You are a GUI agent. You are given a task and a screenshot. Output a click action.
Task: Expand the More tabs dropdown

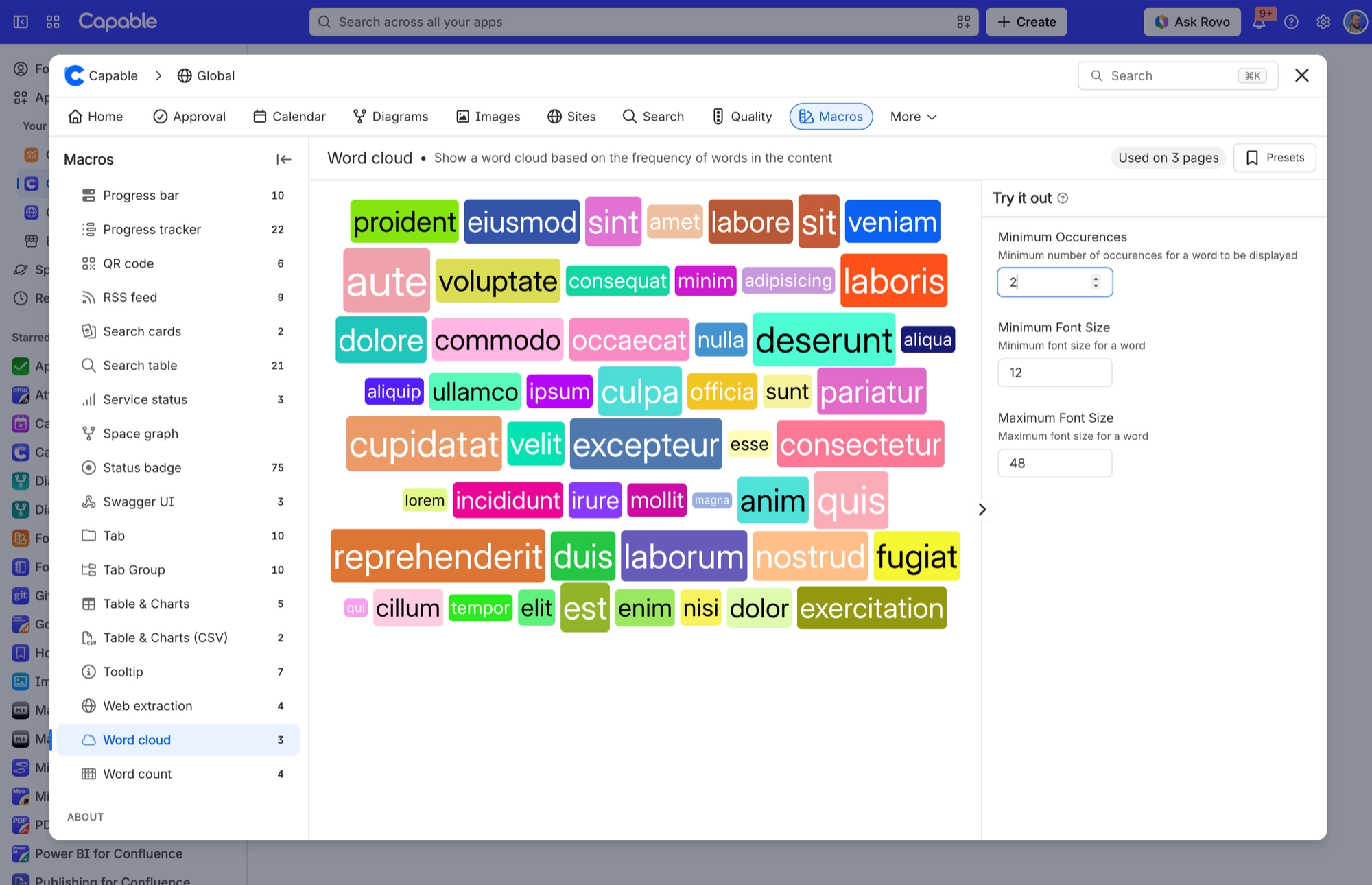(x=913, y=117)
